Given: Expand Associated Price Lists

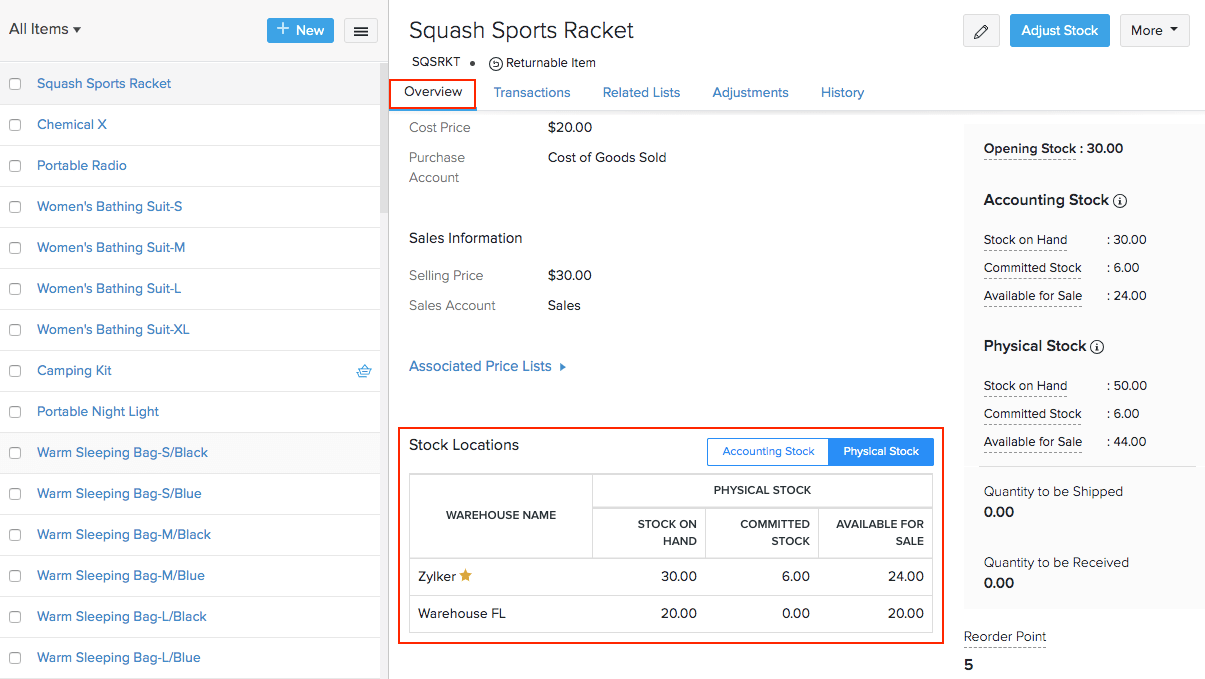Looking at the screenshot, I should tap(487, 367).
